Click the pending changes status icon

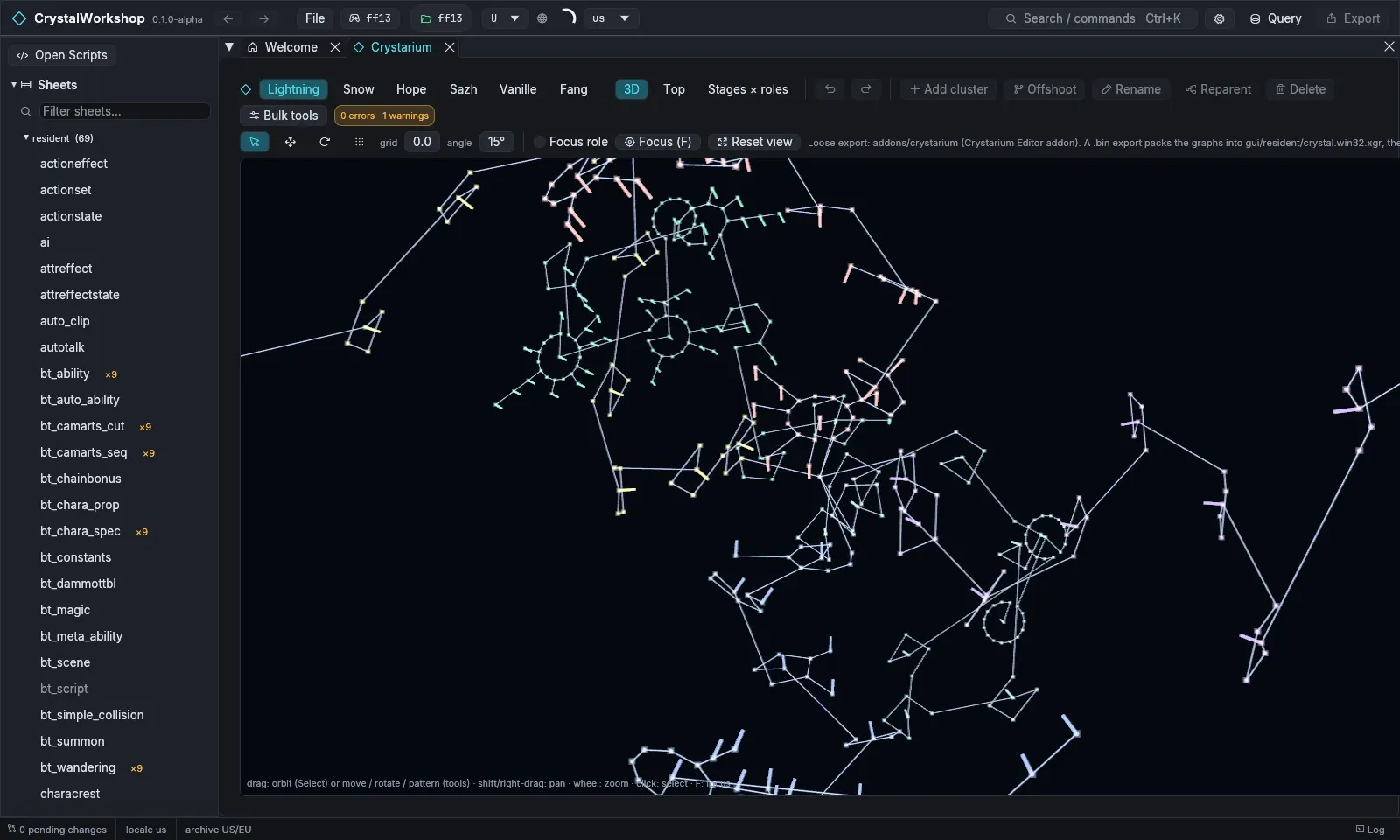tap(11, 829)
